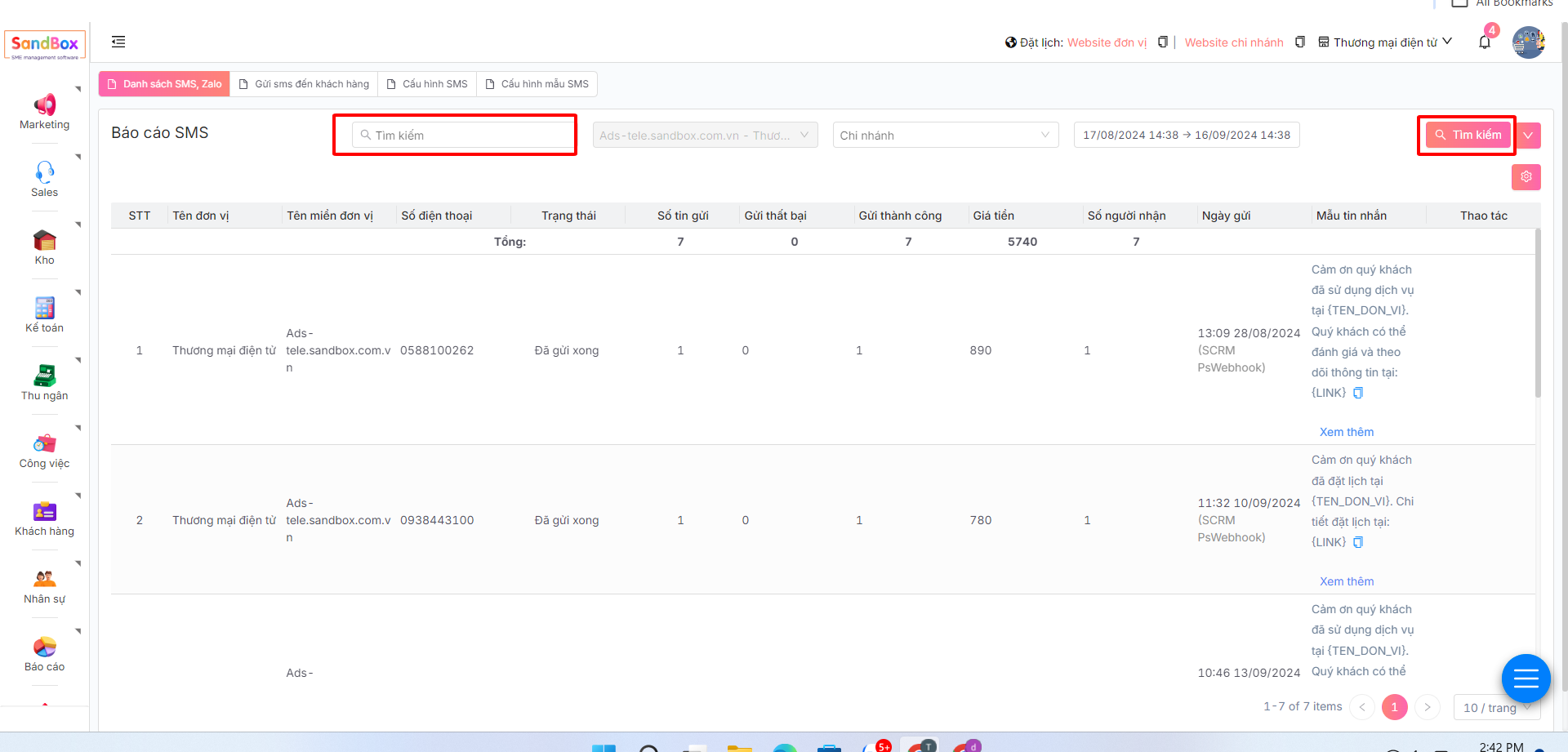This screenshot has height=752, width=1568.
Task: Open the Marketing module in sidebar
Action: pos(44,111)
